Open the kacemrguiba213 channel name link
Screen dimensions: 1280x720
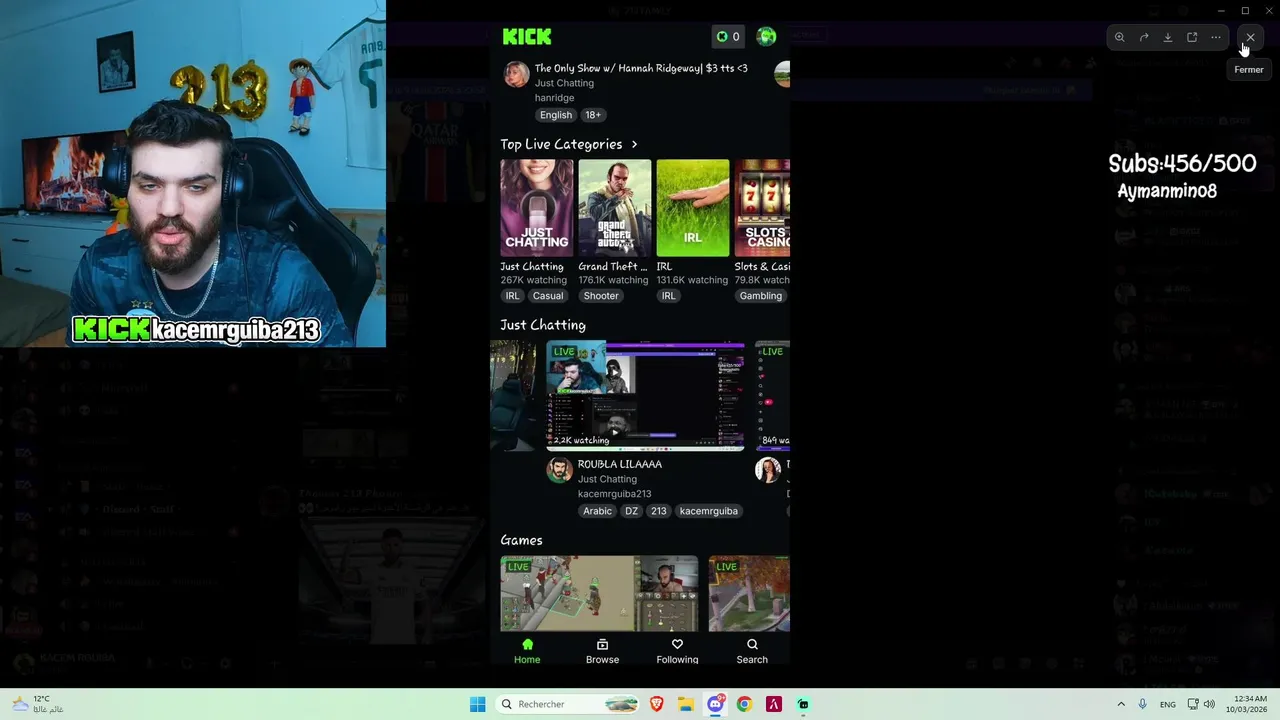click(x=614, y=494)
